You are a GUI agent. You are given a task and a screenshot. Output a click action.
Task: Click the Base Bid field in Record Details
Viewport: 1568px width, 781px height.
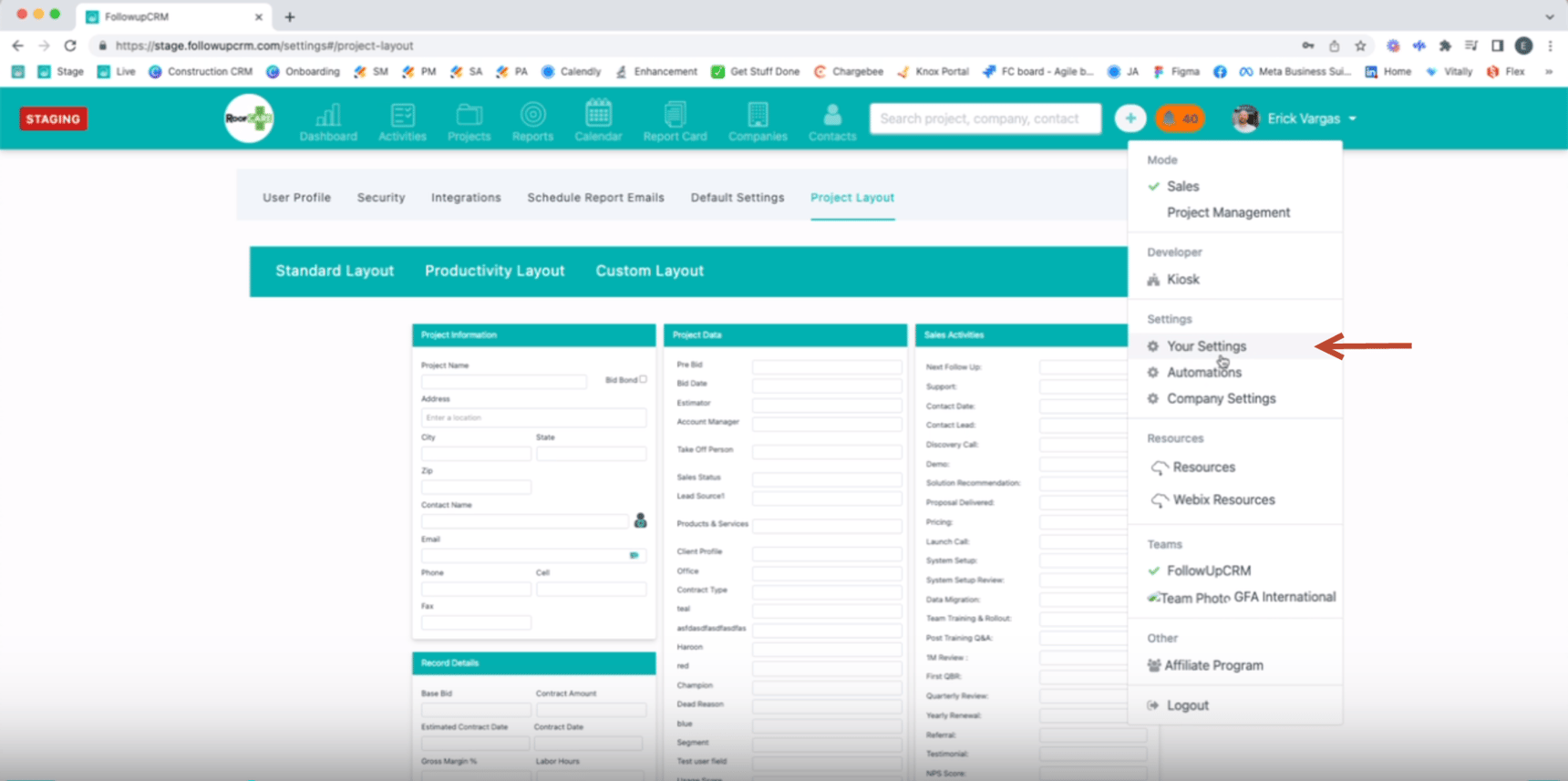[476, 709]
